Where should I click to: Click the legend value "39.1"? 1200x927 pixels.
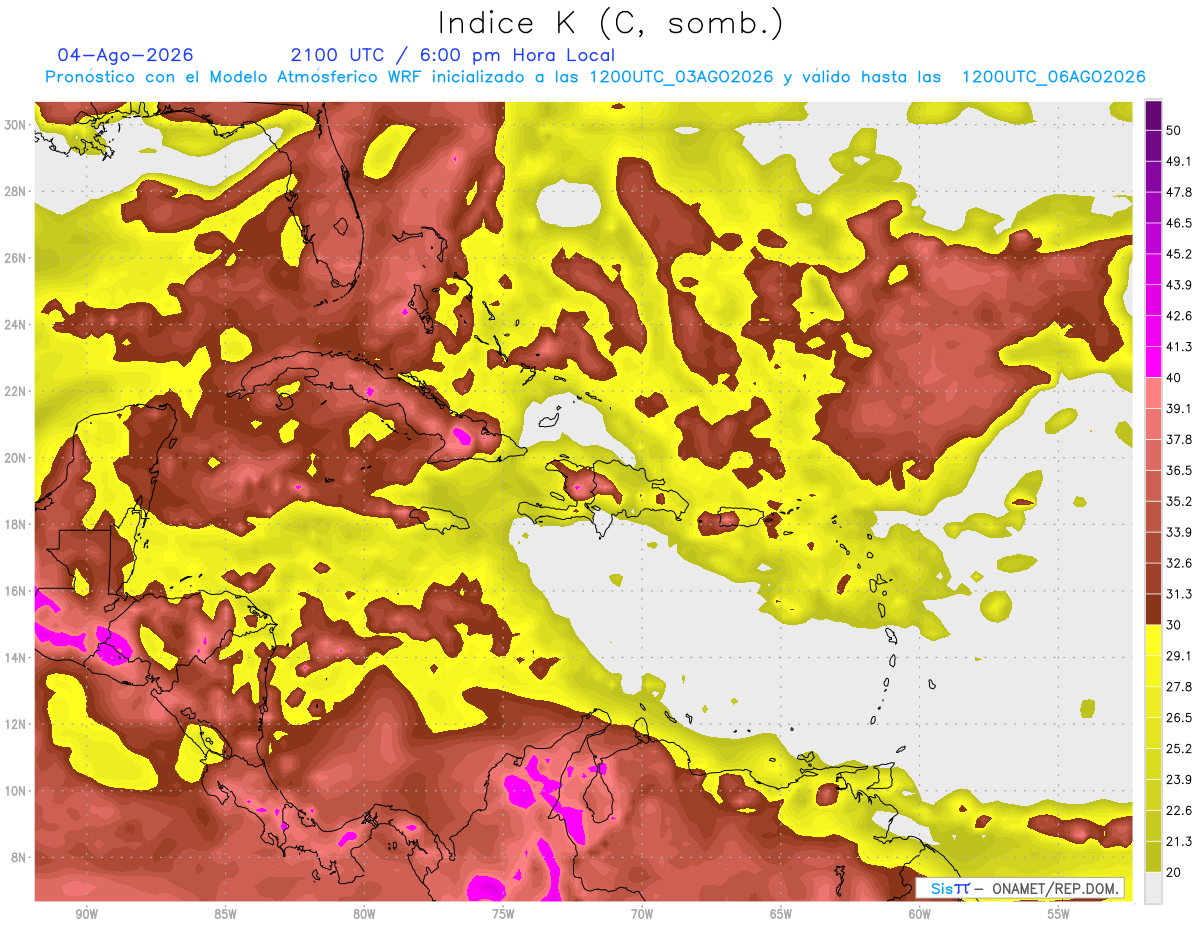click(1179, 408)
